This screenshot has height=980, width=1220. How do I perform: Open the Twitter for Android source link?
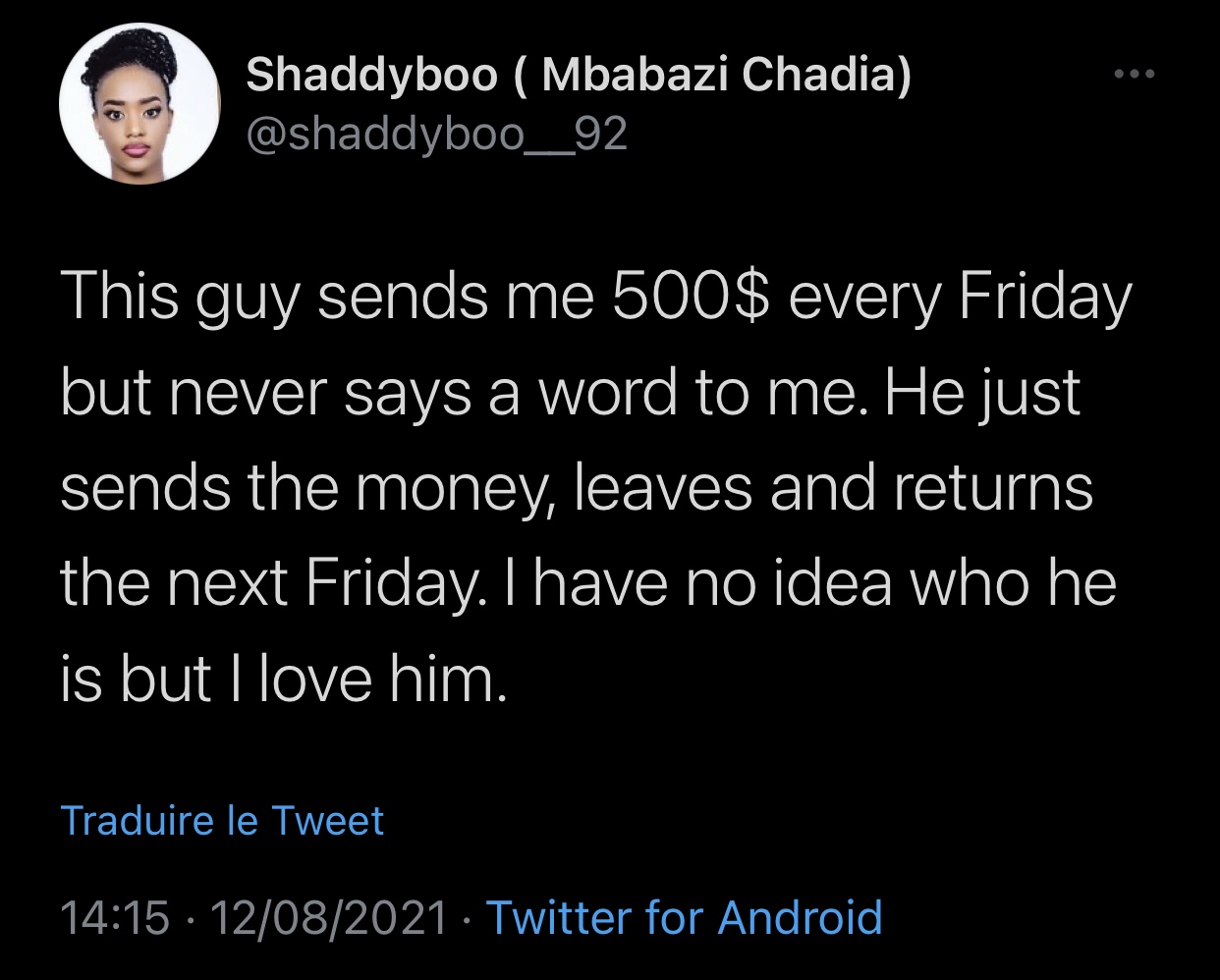pos(685,917)
